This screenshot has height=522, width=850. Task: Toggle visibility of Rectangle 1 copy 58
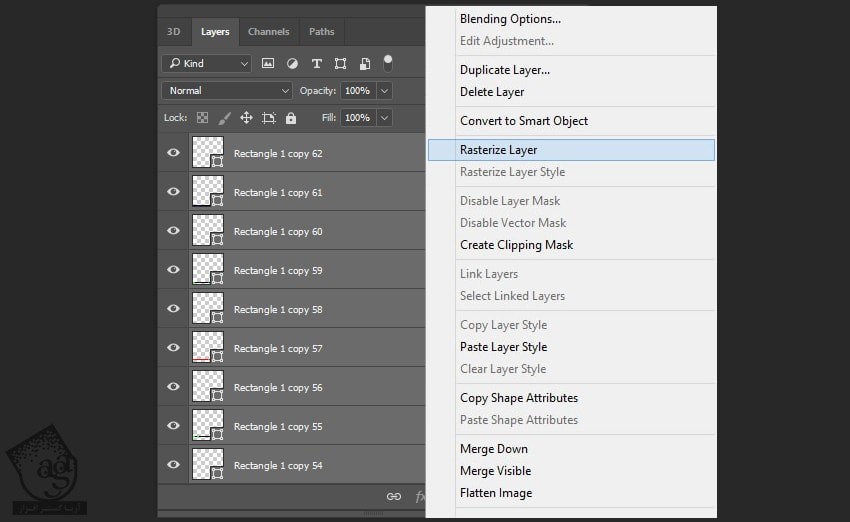click(174, 309)
